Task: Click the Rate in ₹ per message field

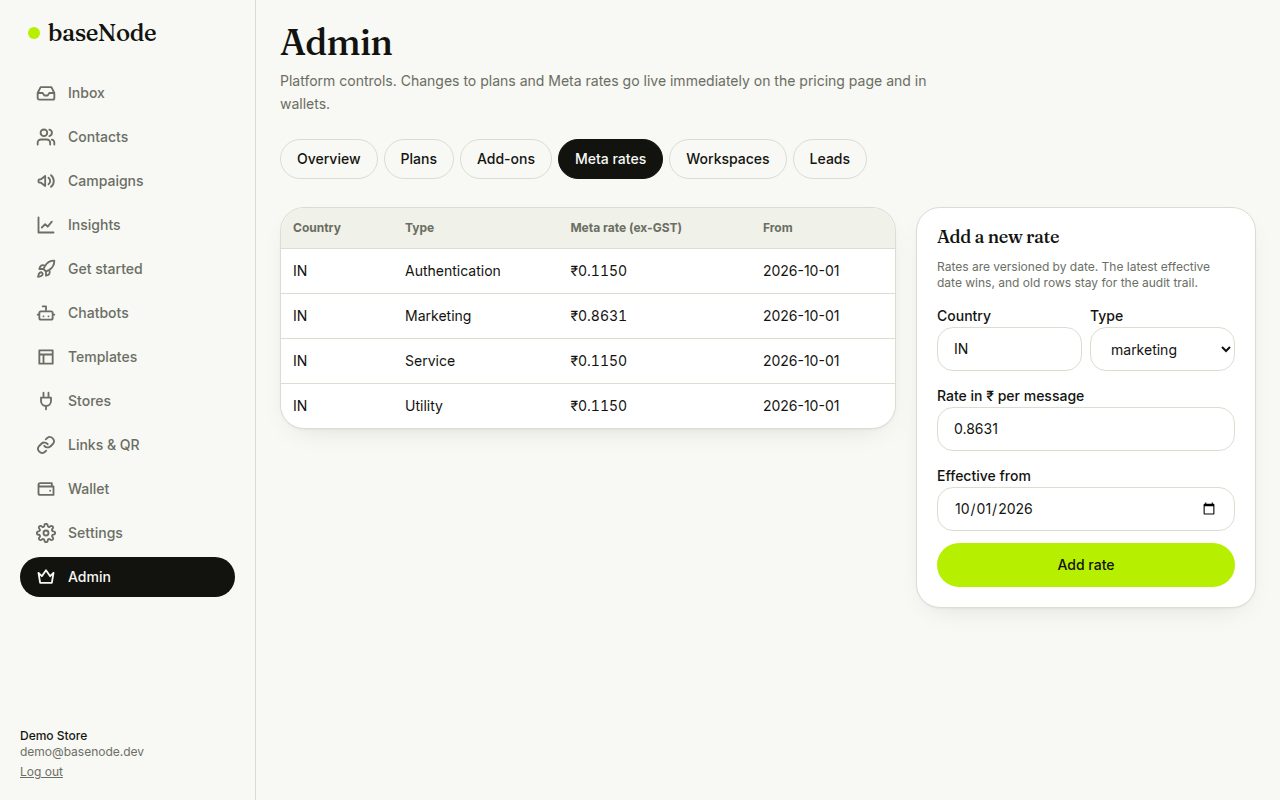Action: tap(1086, 429)
